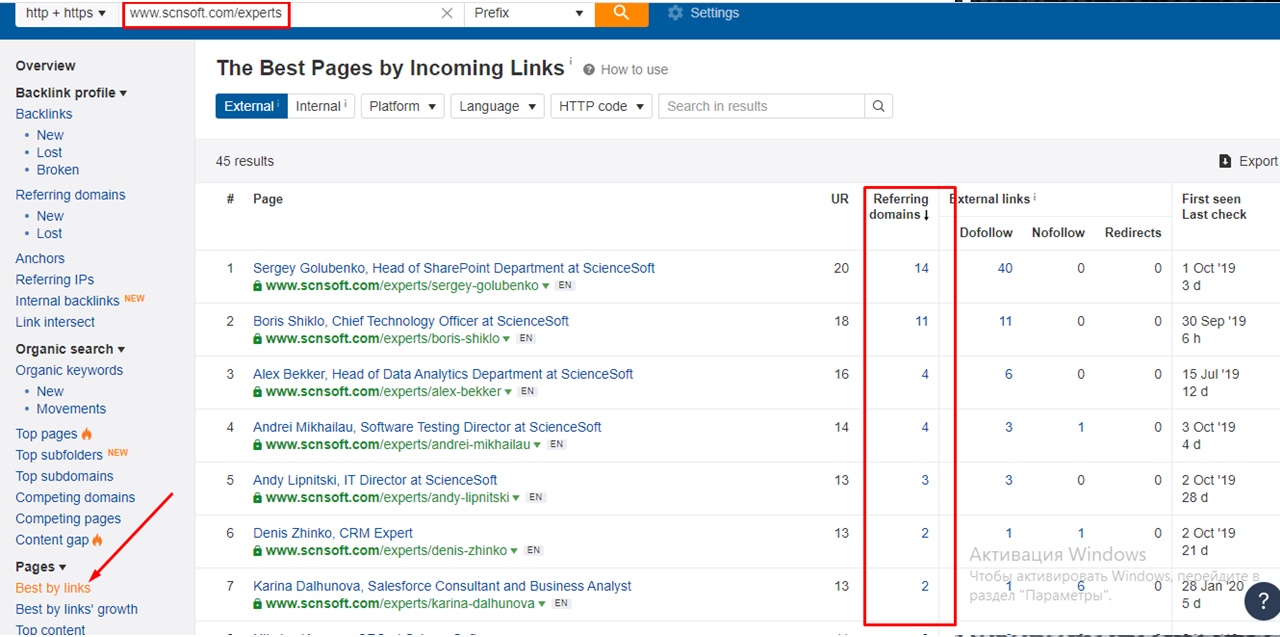Viewport: 1280px width, 637px height.
Task: Open the How to use link
Action: tap(633, 69)
